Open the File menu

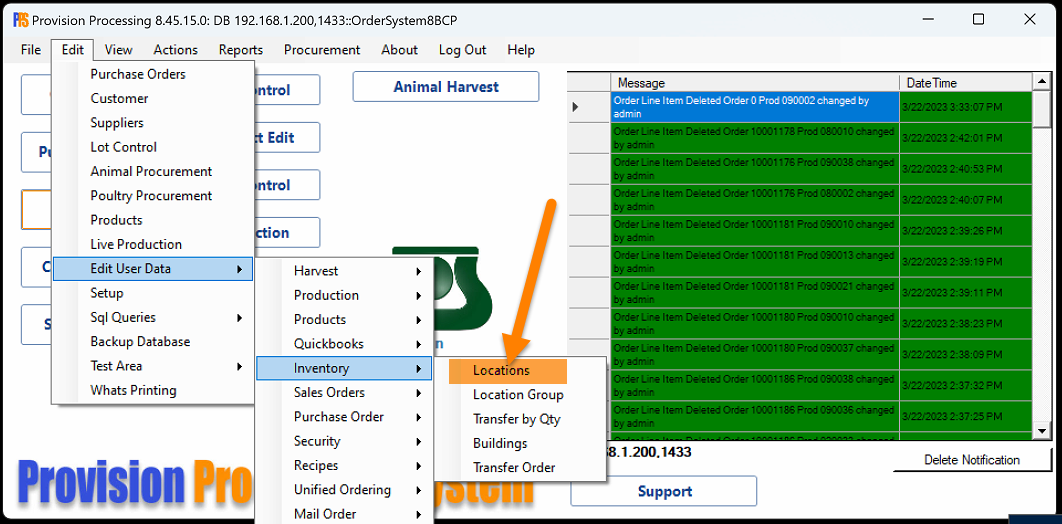[x=30, y=49]
